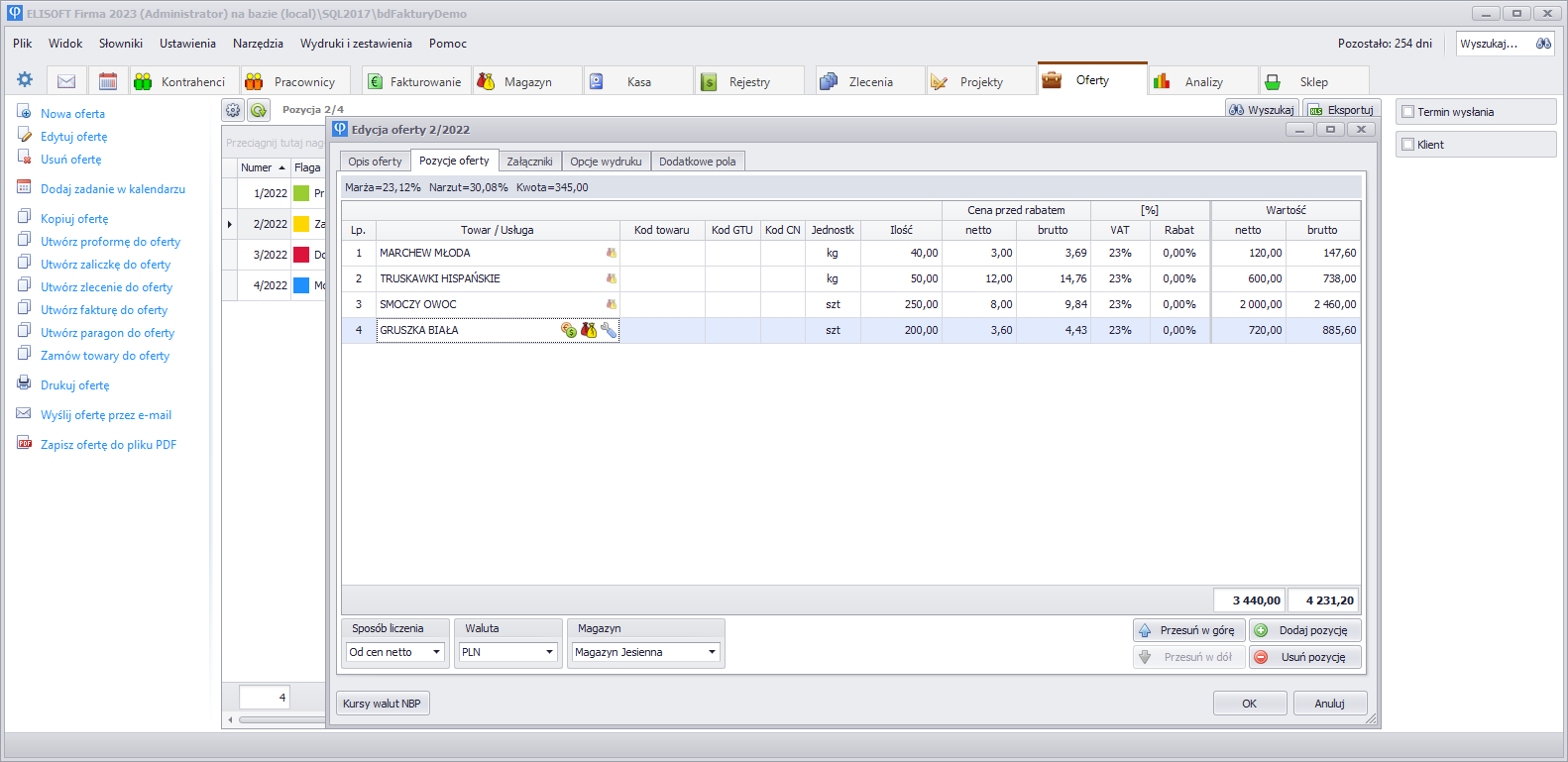This screenshot has height=762, width=1568.
Task: Open the Ustawienia menu
Action: pos(187,44)
